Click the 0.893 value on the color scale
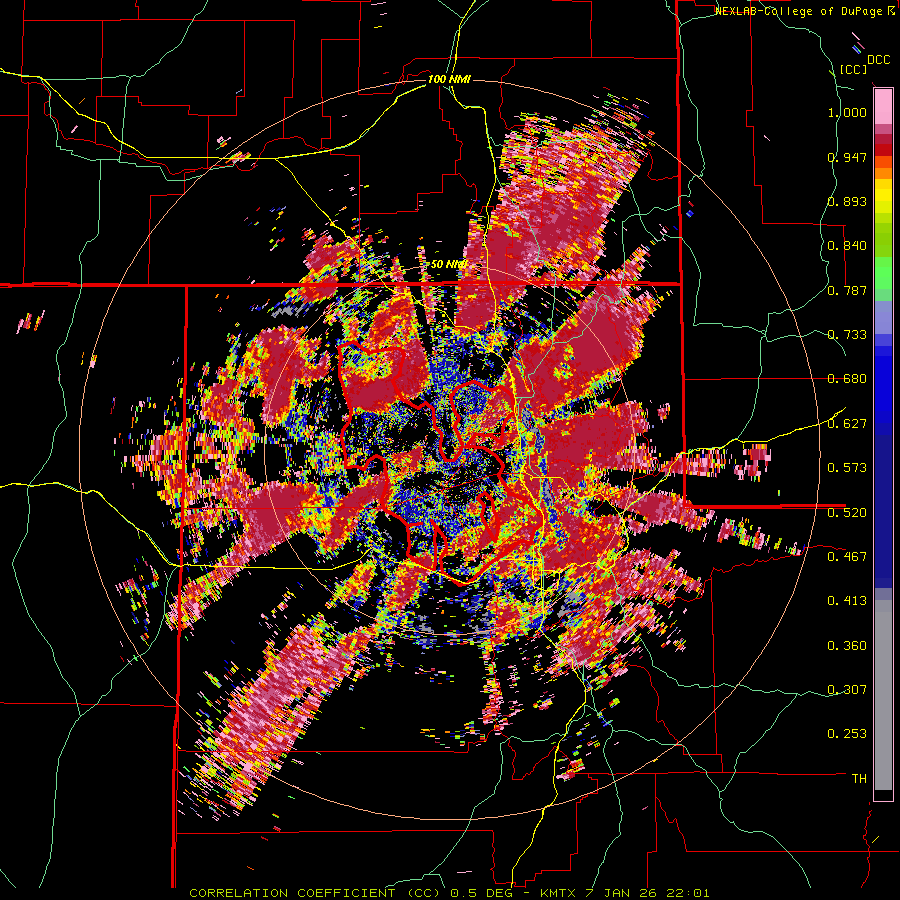This screenshot has width=900, height=900. 847,201
